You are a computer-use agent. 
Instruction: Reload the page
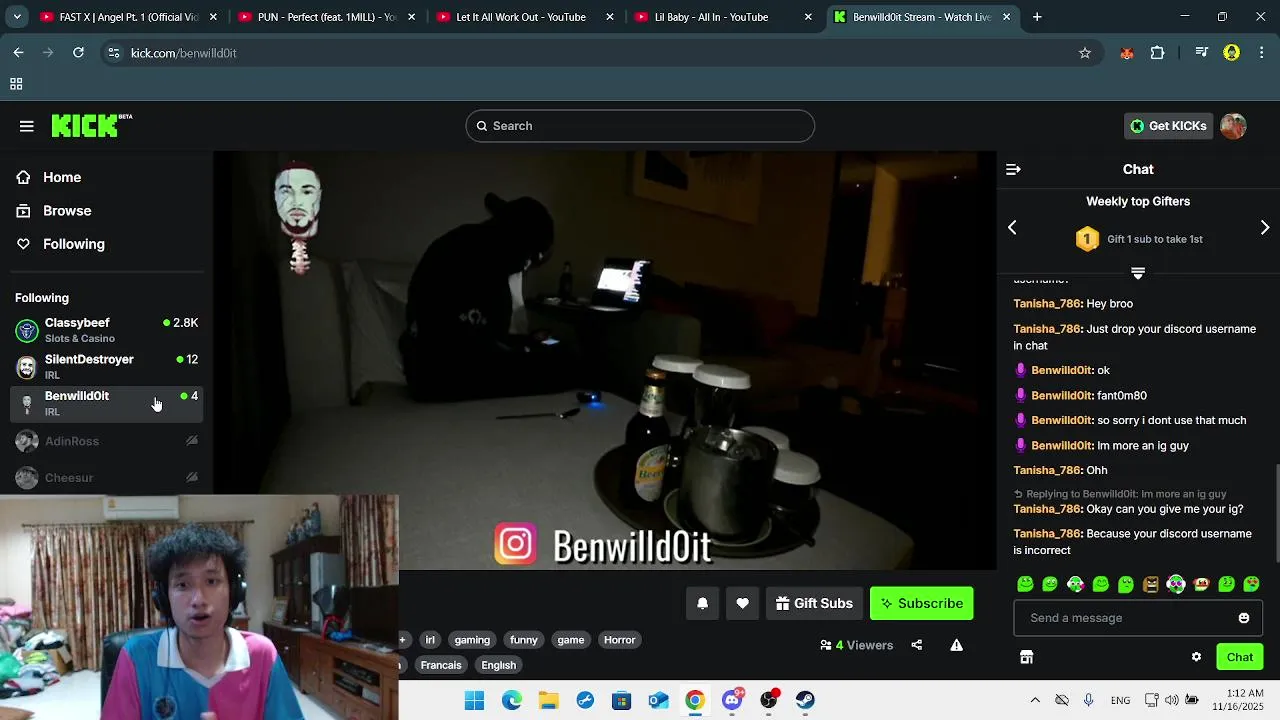(78, 53)
